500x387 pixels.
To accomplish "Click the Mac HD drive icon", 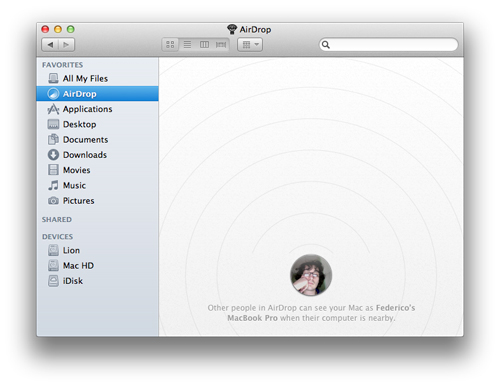I will [x=53, y=266].
